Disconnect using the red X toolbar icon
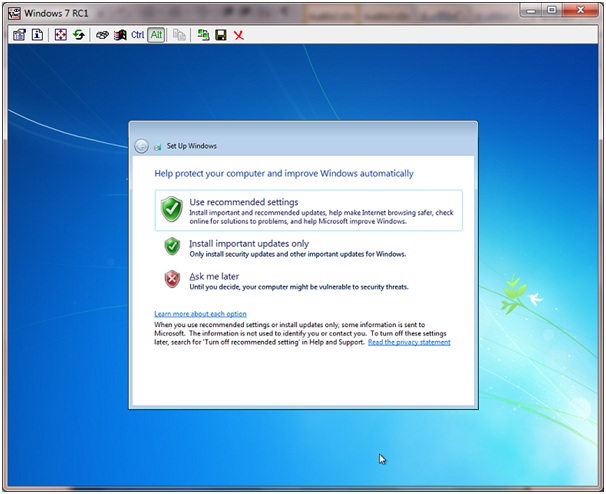 tap(239, 35)
